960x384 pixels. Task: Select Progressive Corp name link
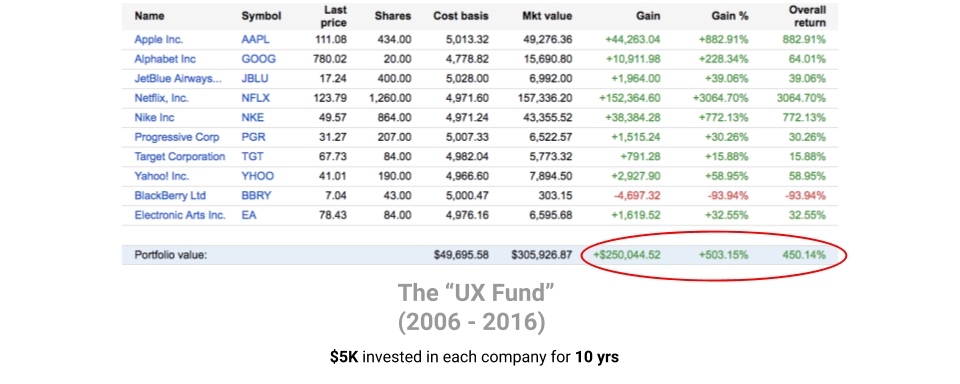177,137
